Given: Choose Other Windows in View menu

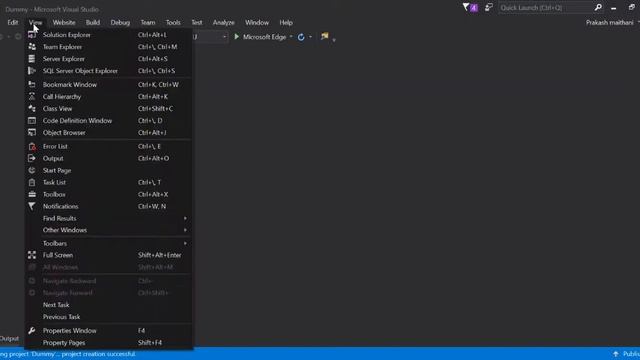Looking at the screenshot, I should coord(65,230).
